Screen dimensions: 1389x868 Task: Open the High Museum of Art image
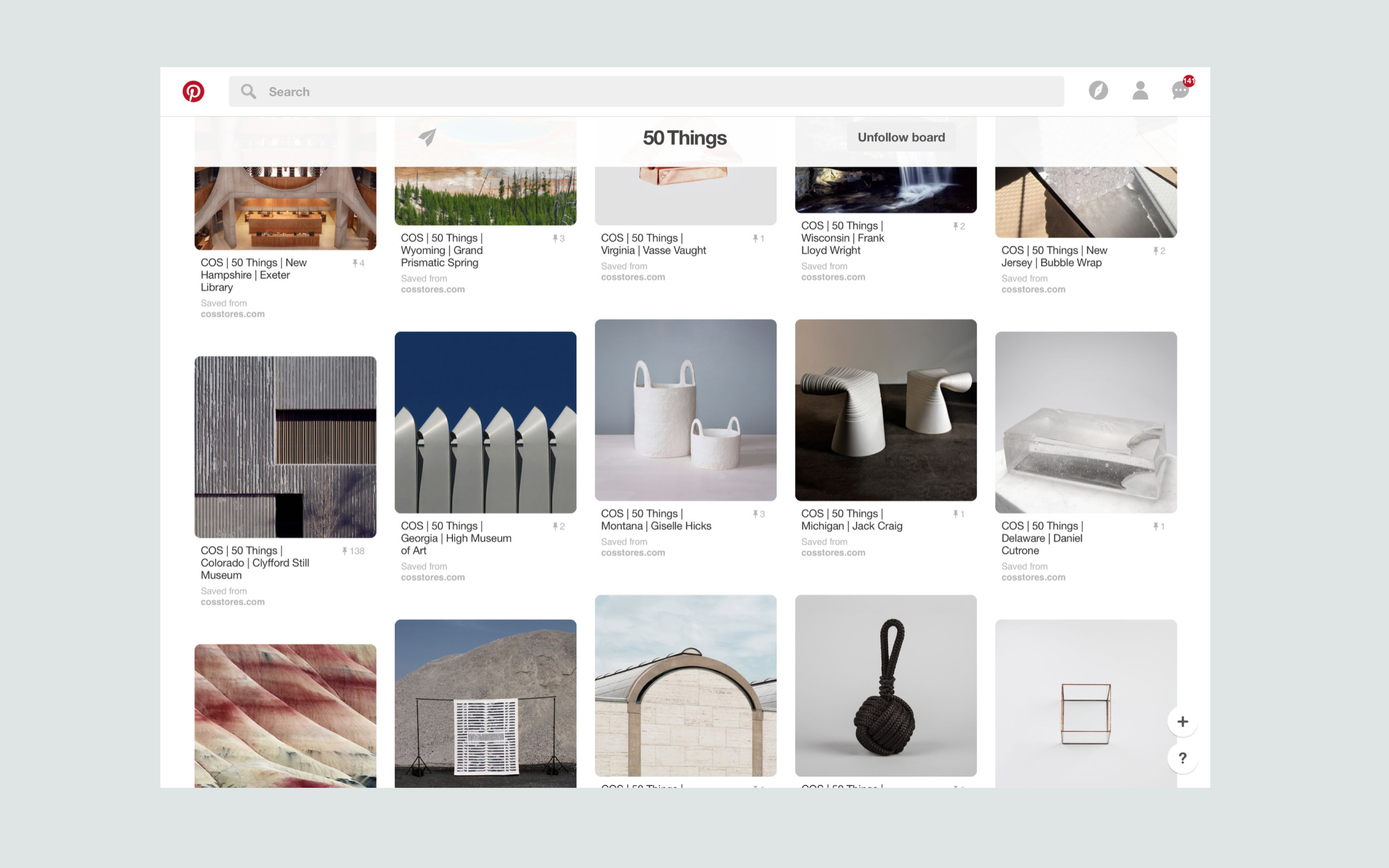click(486, 422)
